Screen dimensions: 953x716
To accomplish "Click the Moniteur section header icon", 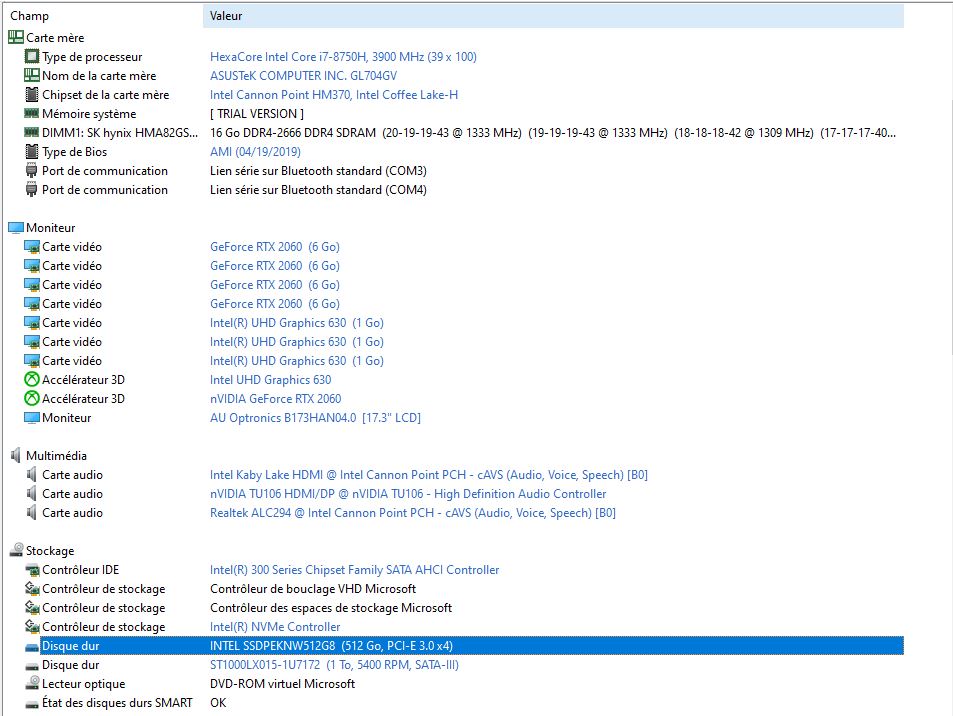I will click(x=16, y=228).
